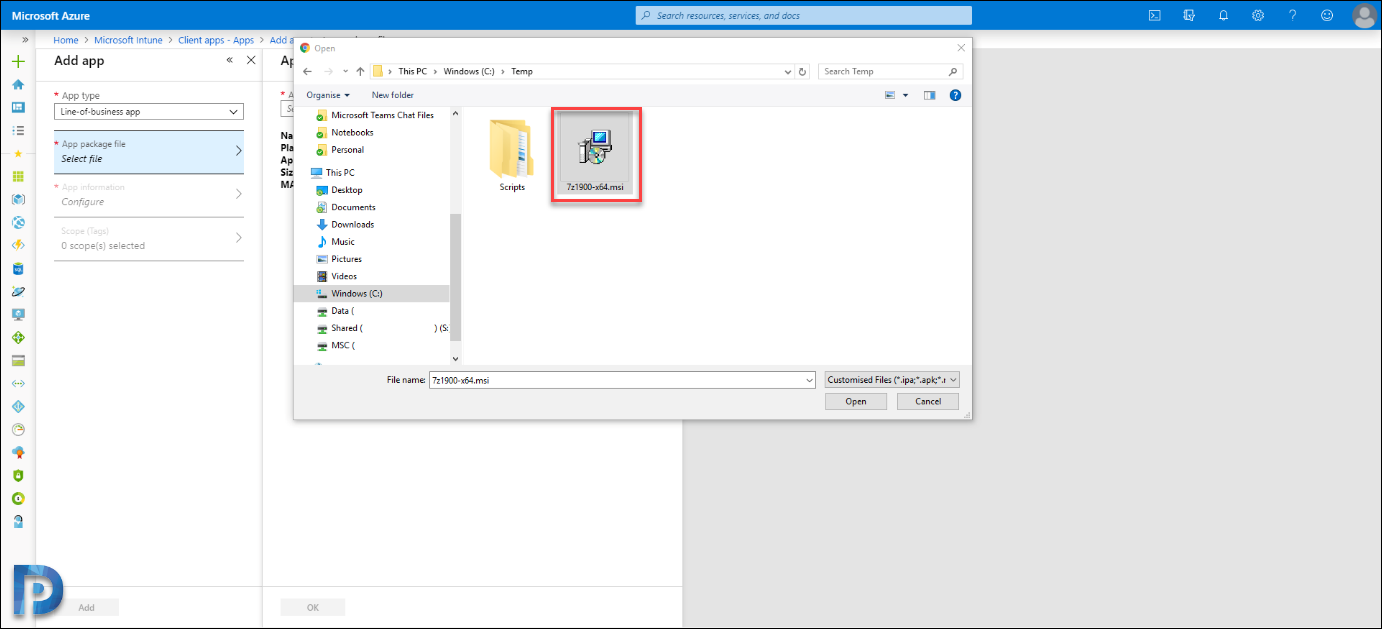The width and height of the screenshot is (1382, 629).
Task: Open Azure Active Directory diamond icon
Action: coord(18,406)
